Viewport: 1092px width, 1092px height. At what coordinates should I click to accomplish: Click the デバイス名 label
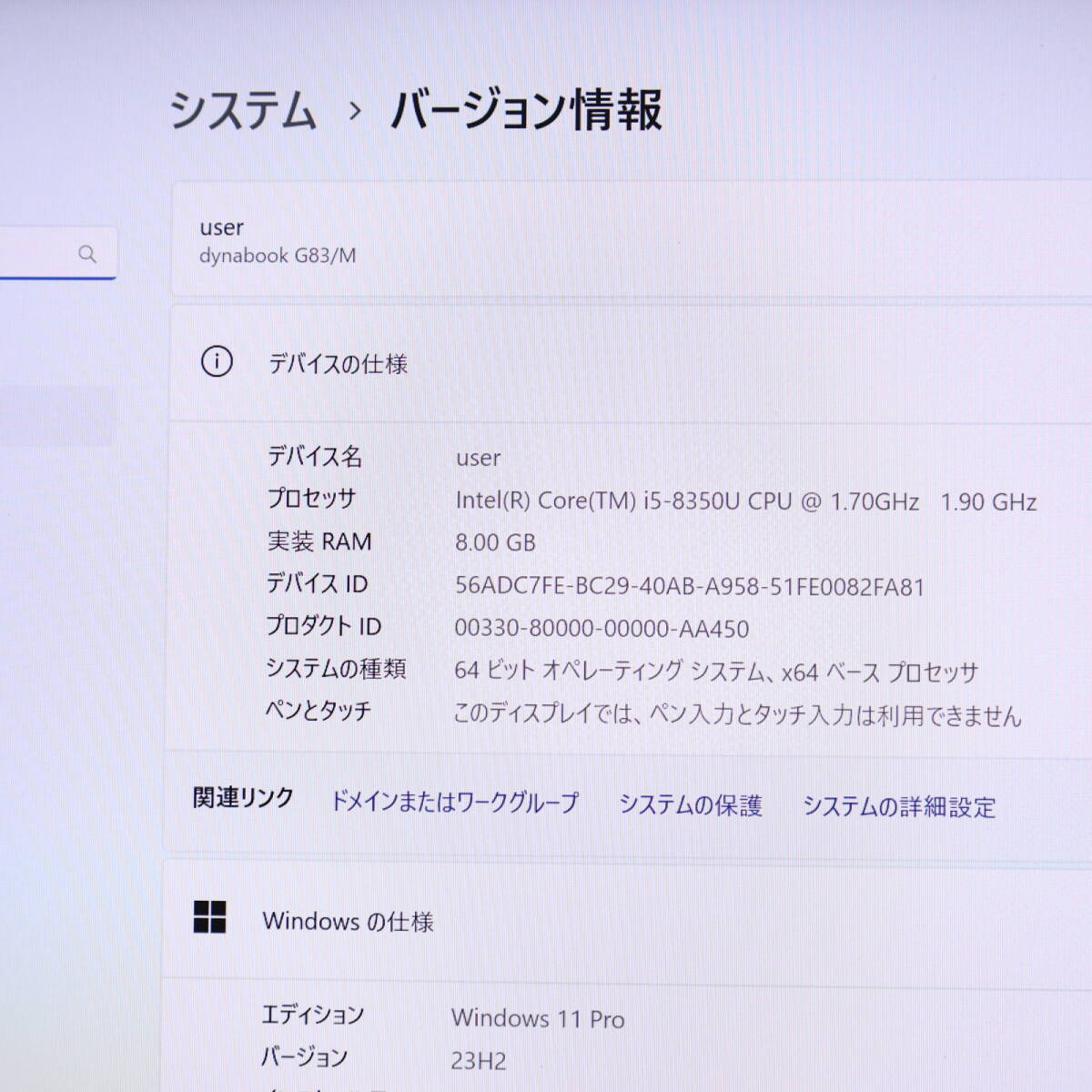click(315, 456)
